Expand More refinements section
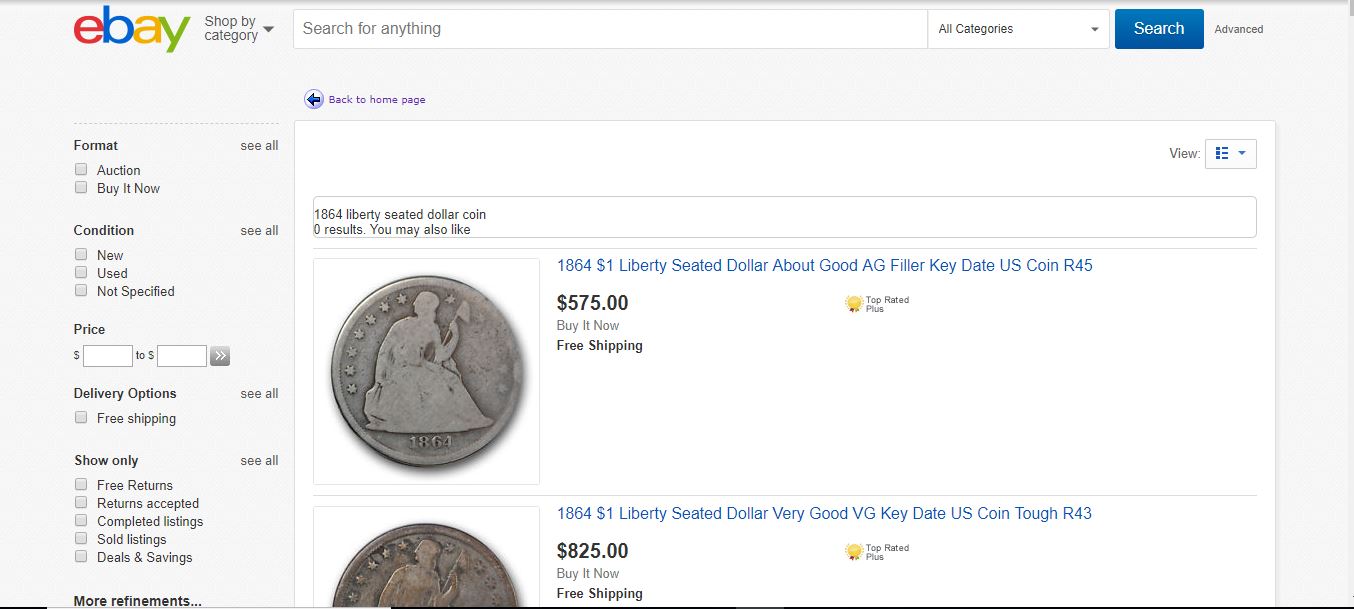This screenshot has height=609, width=1354. pyautogui.click(x=137, y=601)
